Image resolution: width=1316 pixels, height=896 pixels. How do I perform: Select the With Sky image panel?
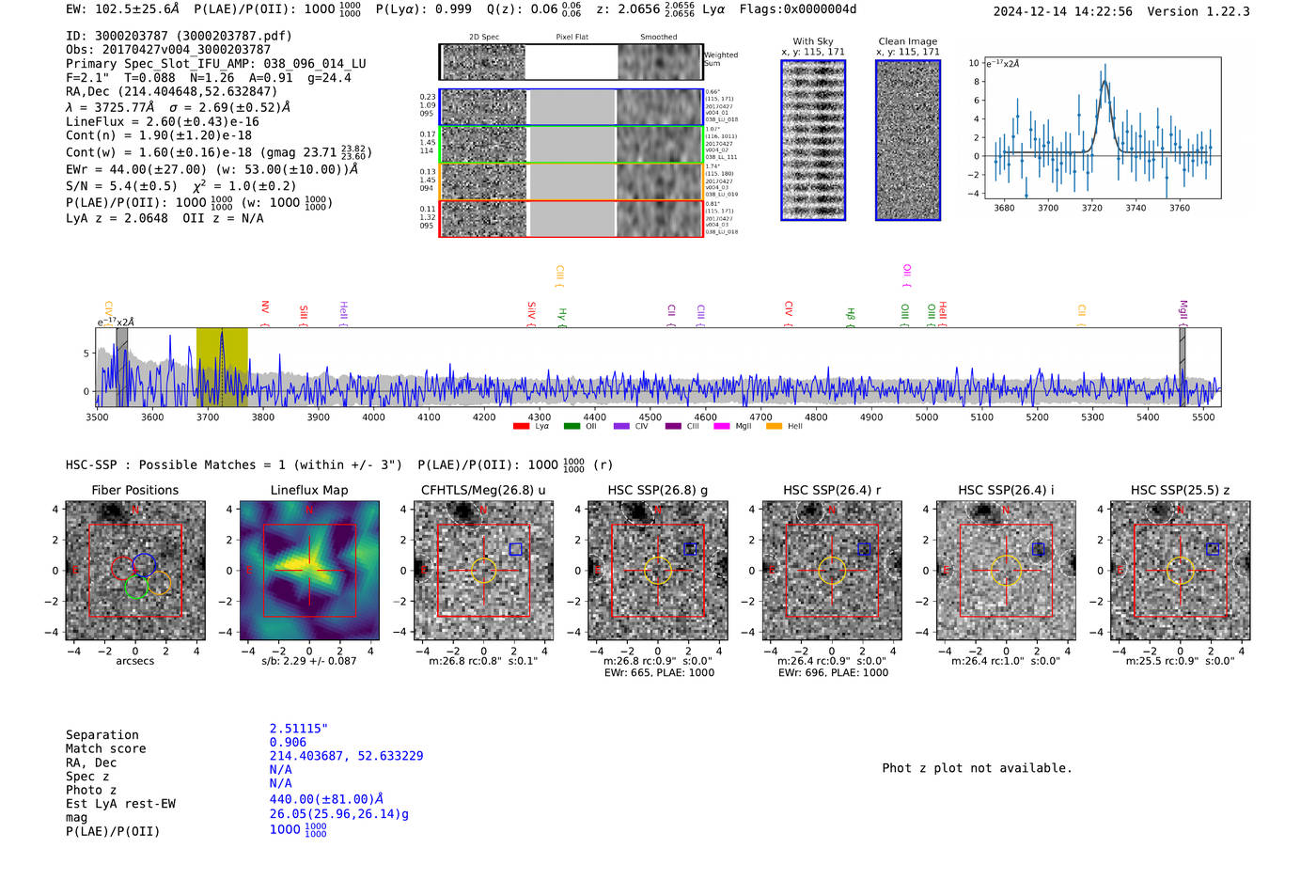(x=813, y=140)
